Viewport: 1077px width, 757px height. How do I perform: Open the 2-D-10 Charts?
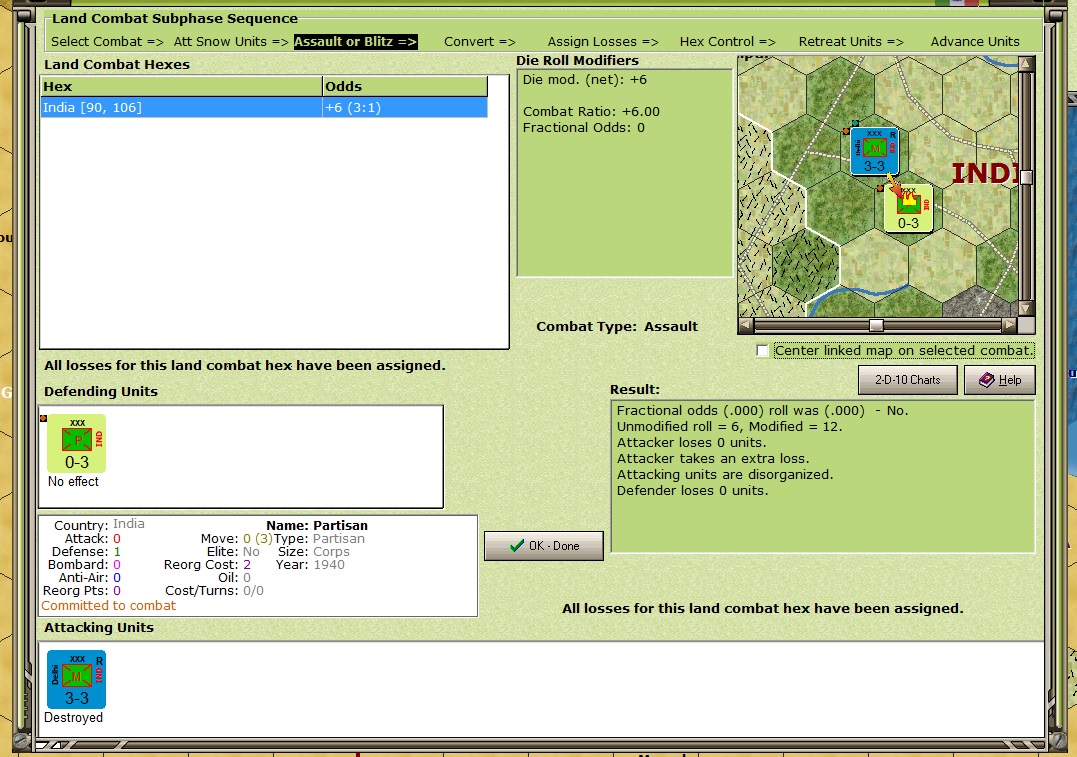pyautogui.click(x=907, y=380)
